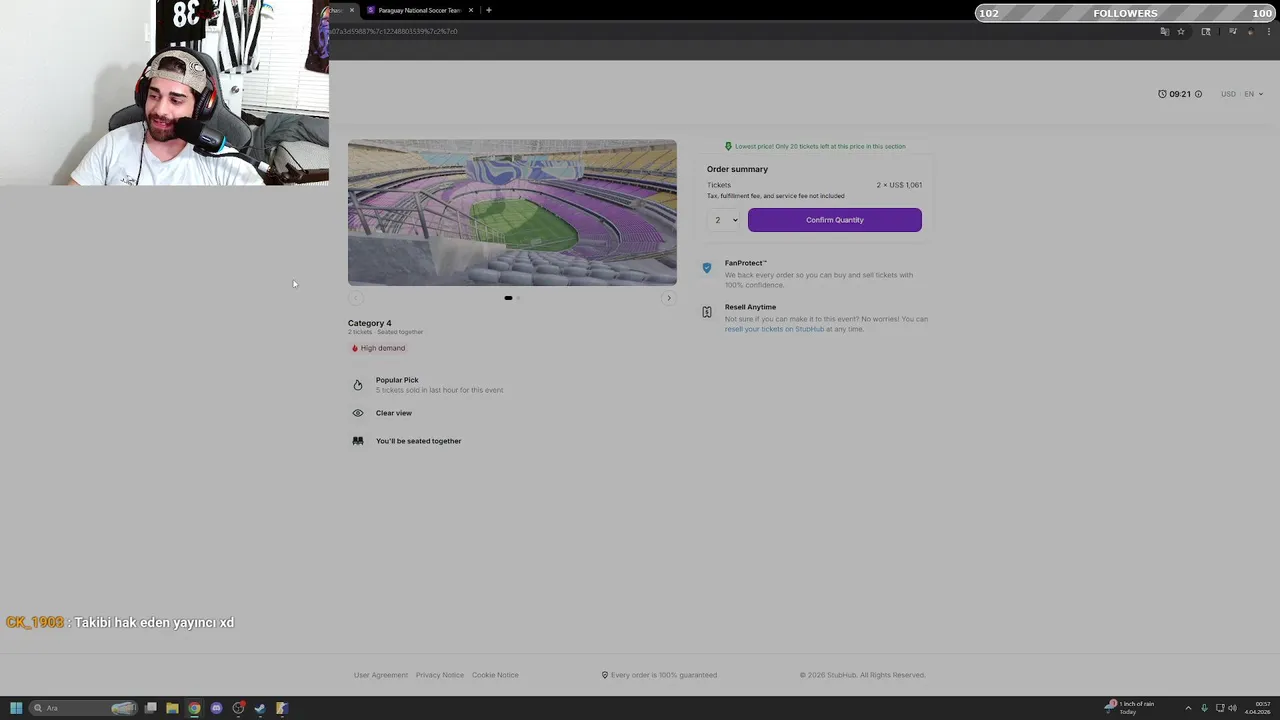Click the seated together seats icon
The height and width of the screenshot is (720, 1280).
click(358, 441)
